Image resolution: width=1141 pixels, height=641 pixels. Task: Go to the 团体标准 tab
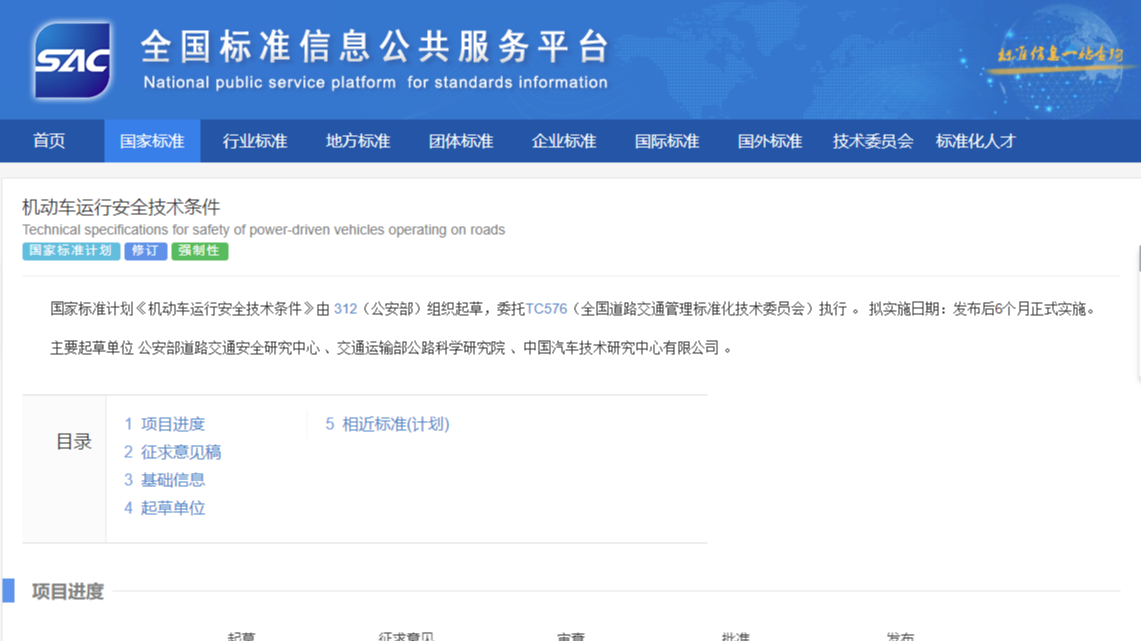click(x=461, y=141)
